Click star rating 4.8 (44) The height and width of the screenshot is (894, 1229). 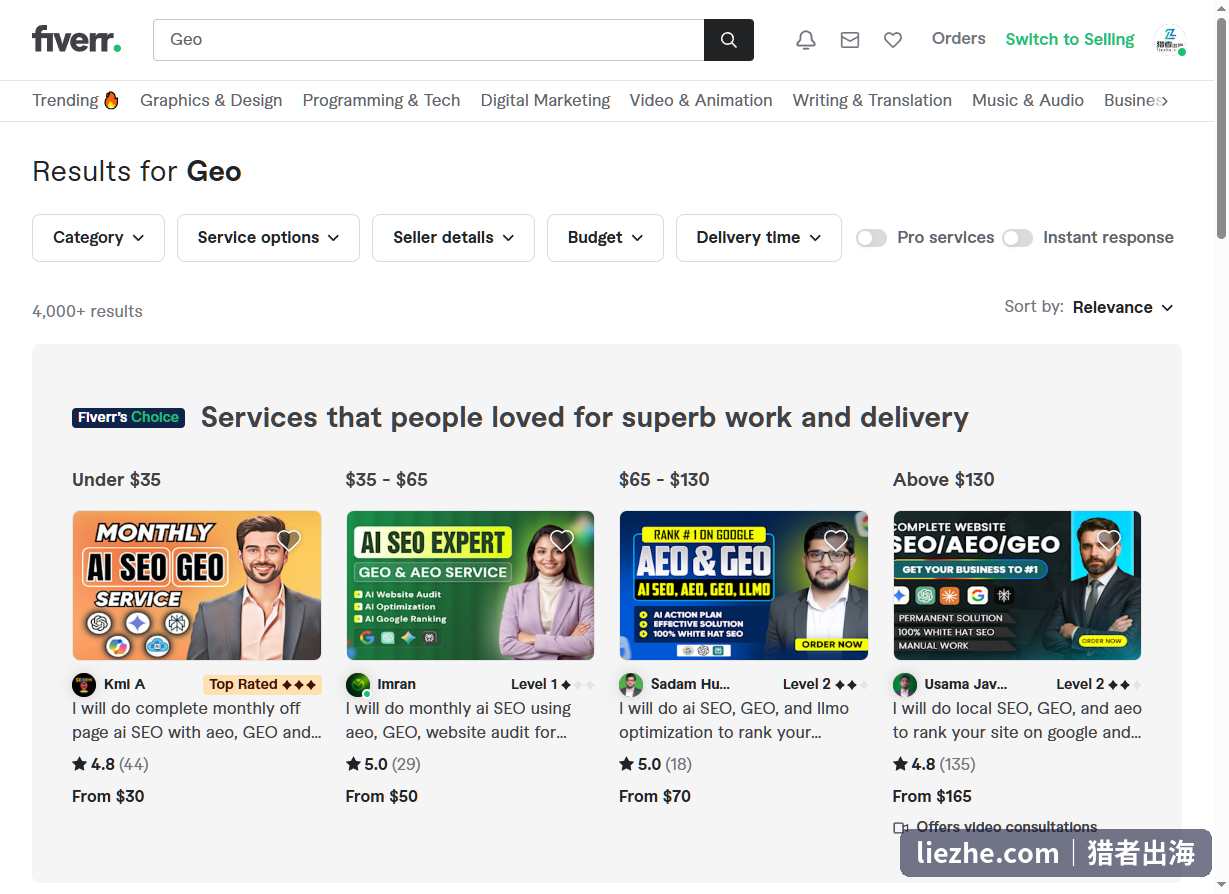(x=110, y=764)
